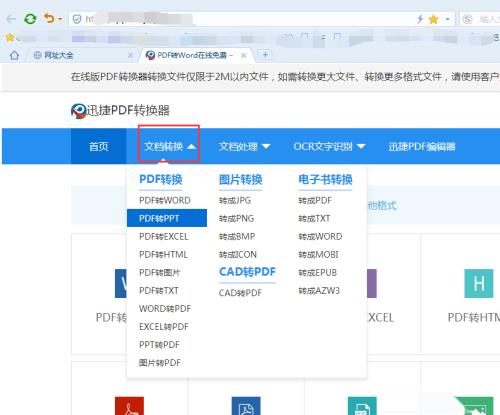Select 转成TXT under 电子书转换
The image size is (500, 415).
(x=314, y=218)
